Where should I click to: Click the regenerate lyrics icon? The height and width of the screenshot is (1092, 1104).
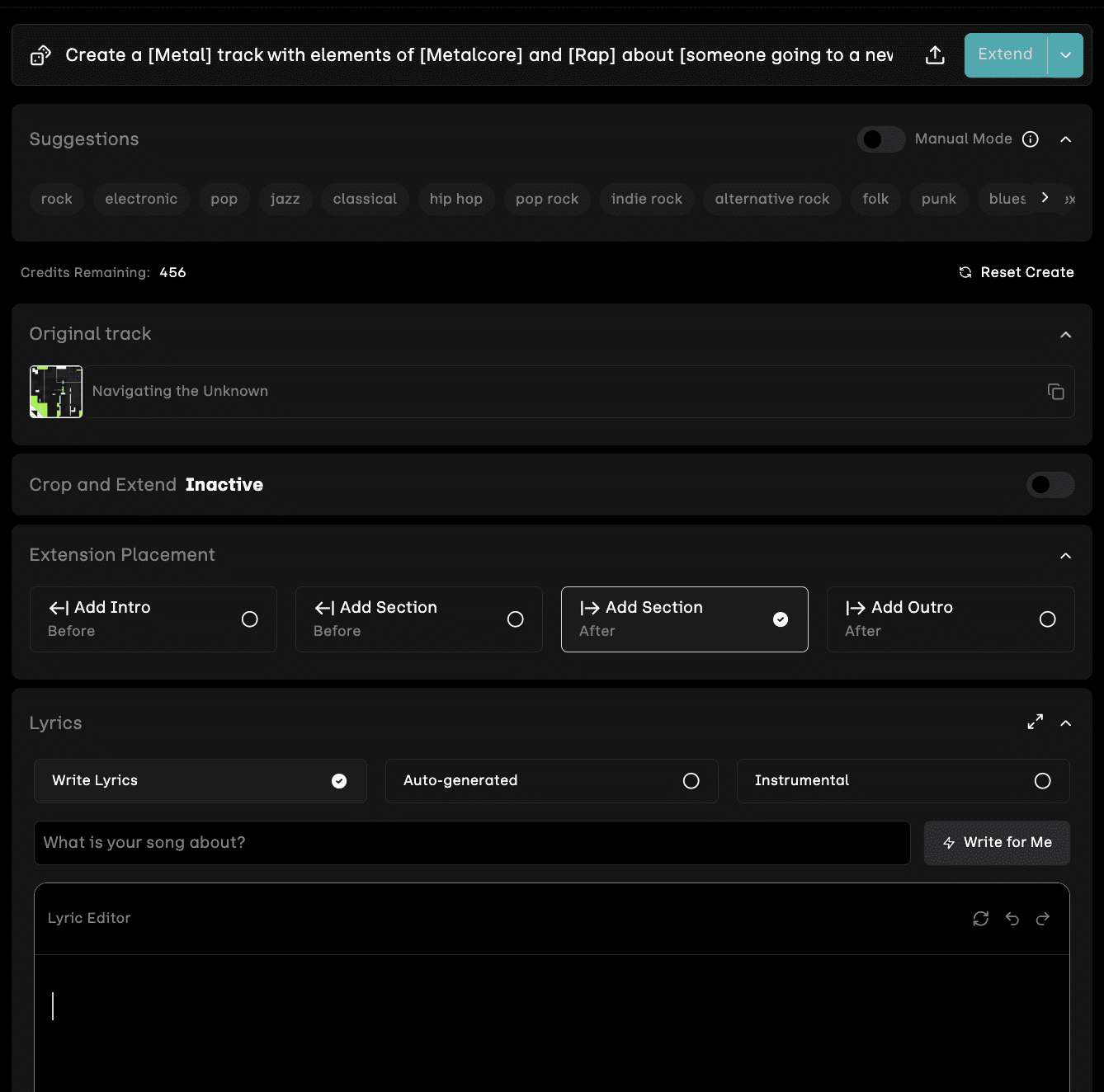[980, 919]
